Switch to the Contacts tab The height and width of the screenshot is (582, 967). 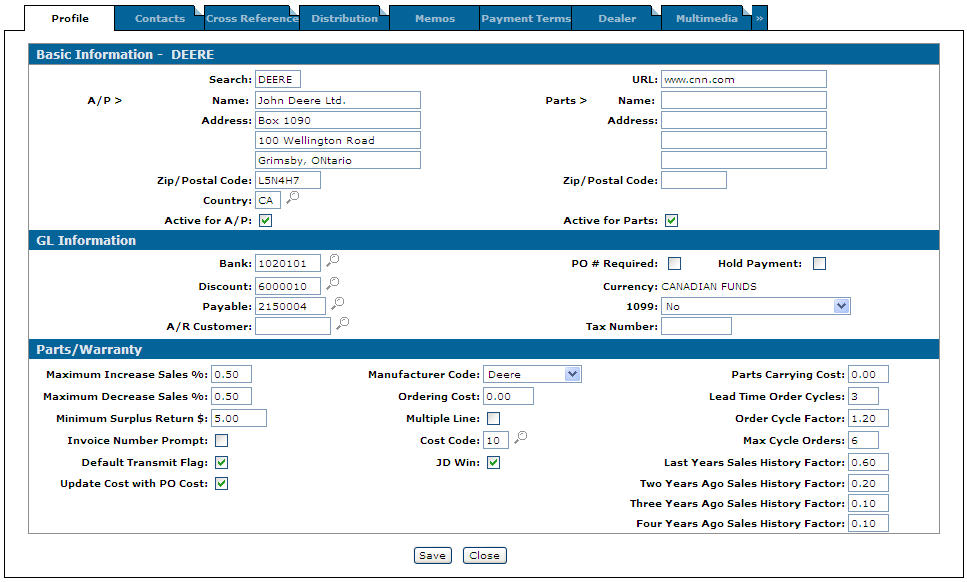pyautogui.click(x=160, y=18)
